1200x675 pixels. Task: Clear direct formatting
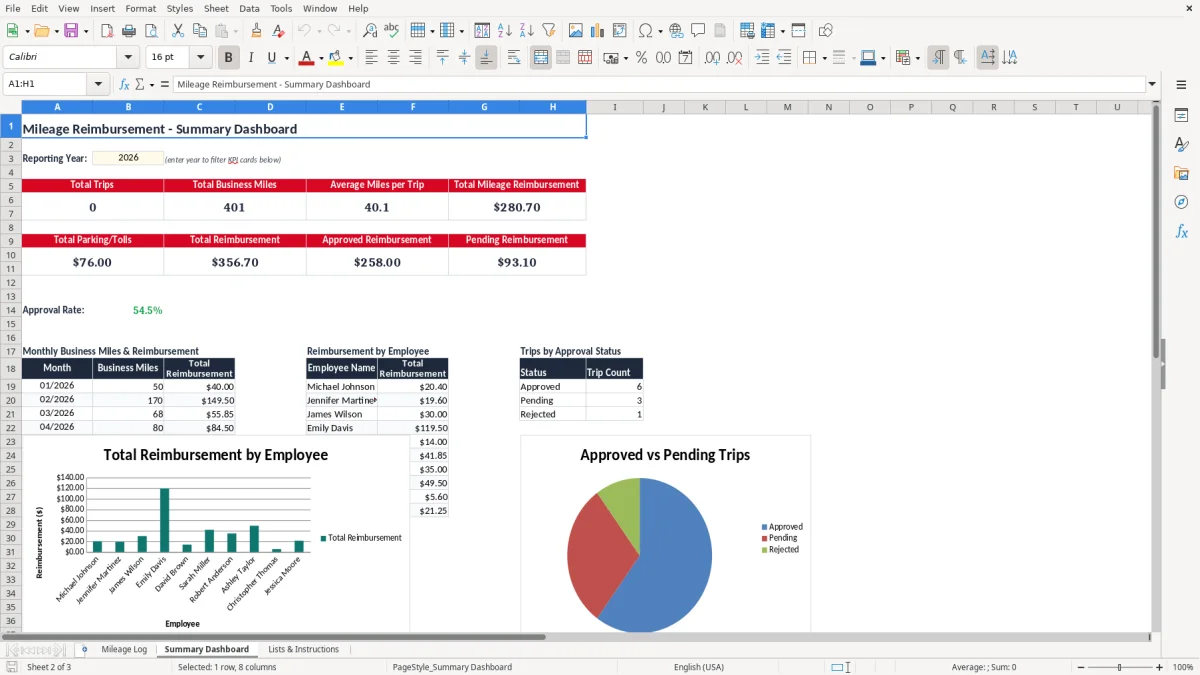[x=279, y=31]
